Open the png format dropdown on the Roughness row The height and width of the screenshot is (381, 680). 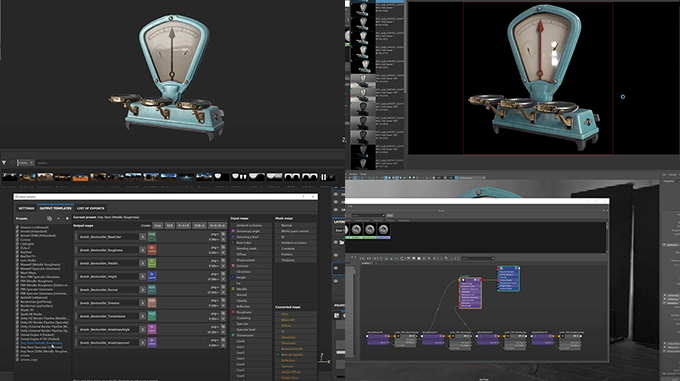coord(215,248)
